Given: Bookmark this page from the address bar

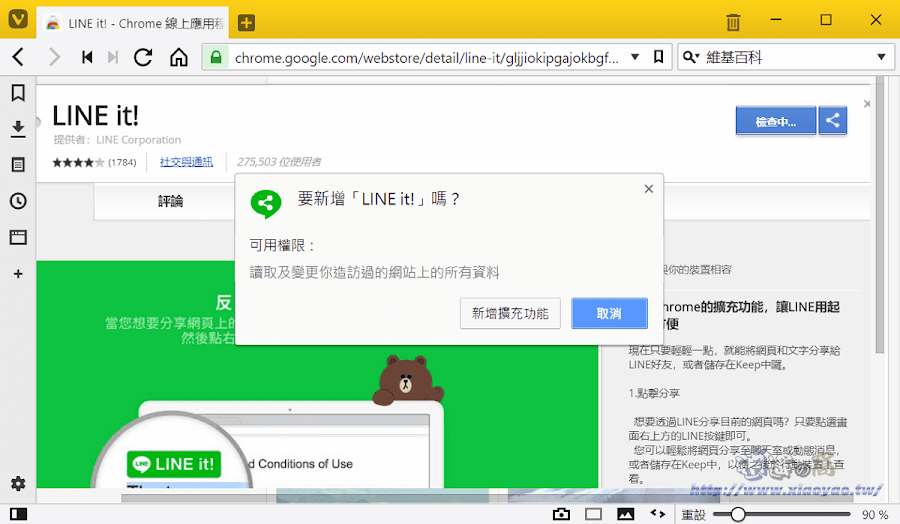Looking at the screenshot, I should 658,57.
